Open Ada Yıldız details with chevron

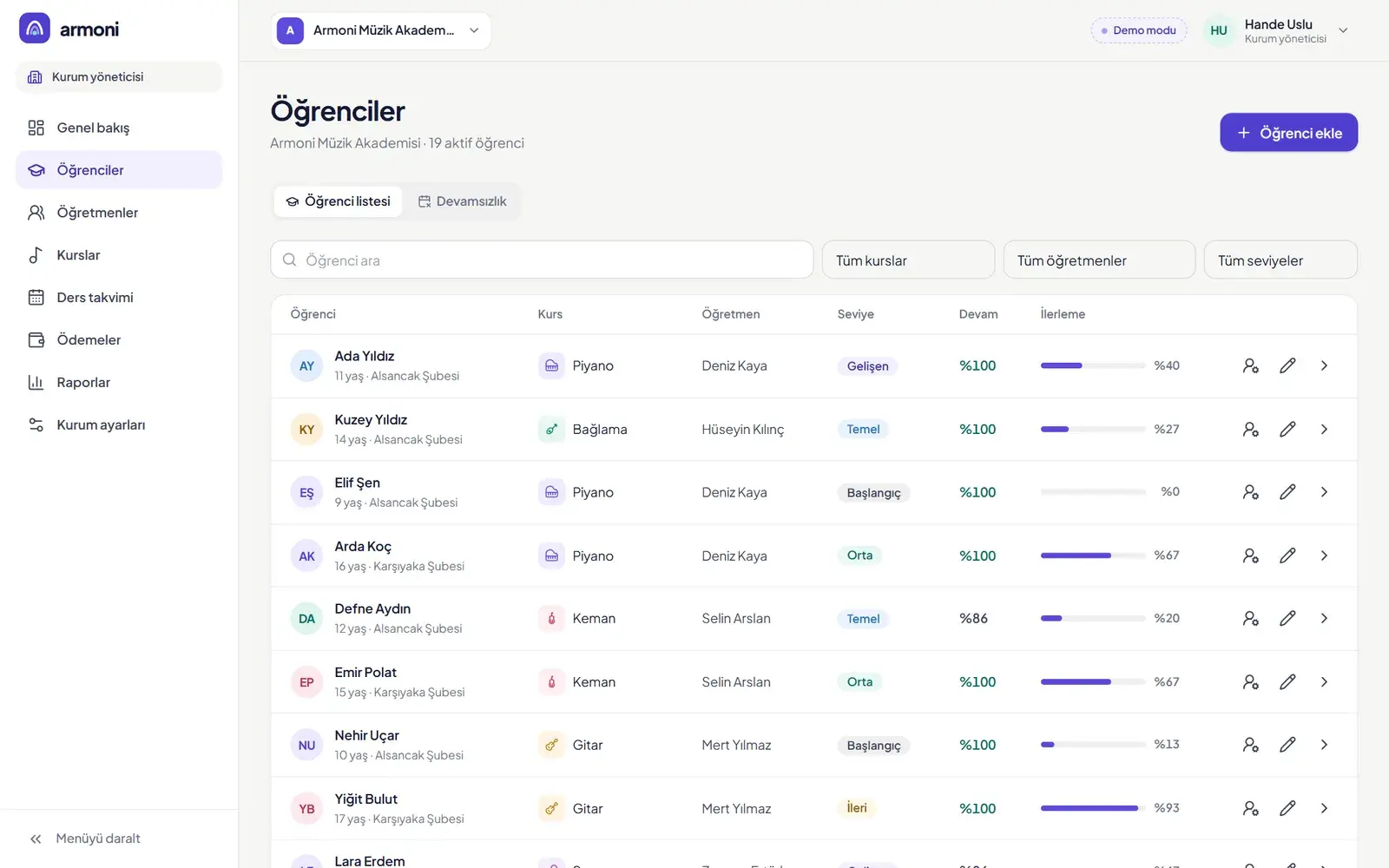(x=1324, y=365)
